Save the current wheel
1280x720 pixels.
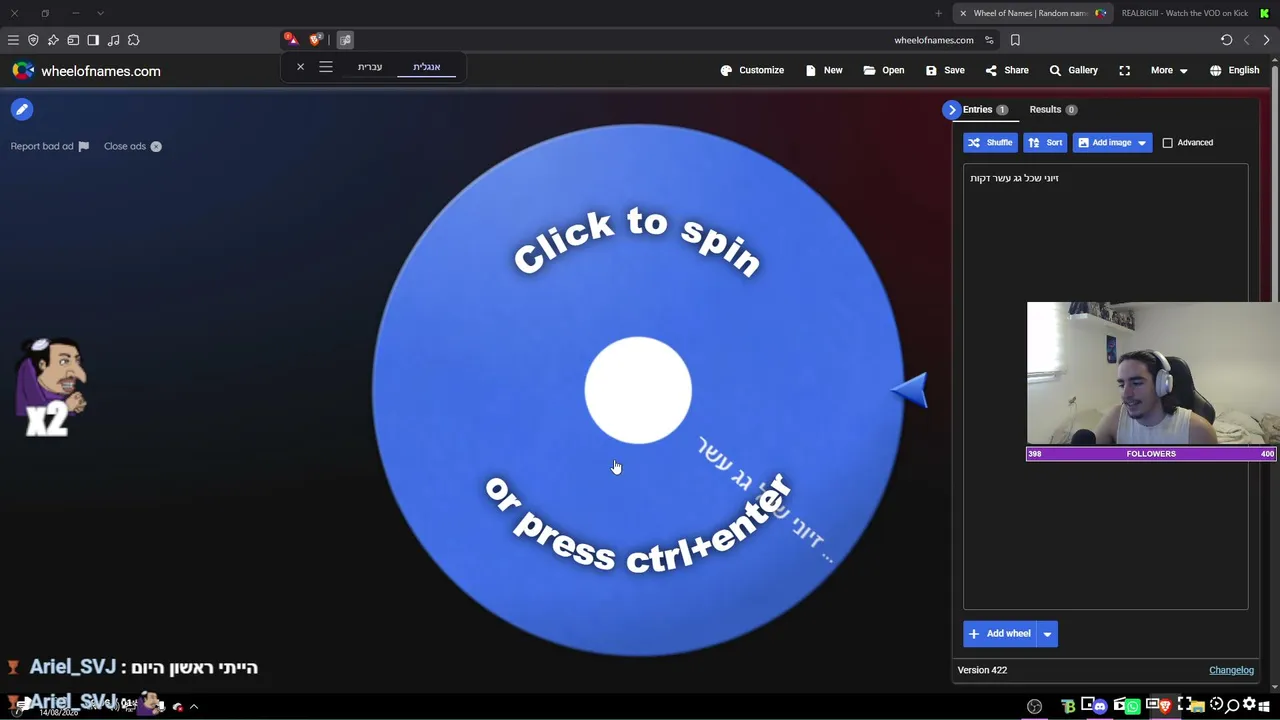[x=945, y=70]
